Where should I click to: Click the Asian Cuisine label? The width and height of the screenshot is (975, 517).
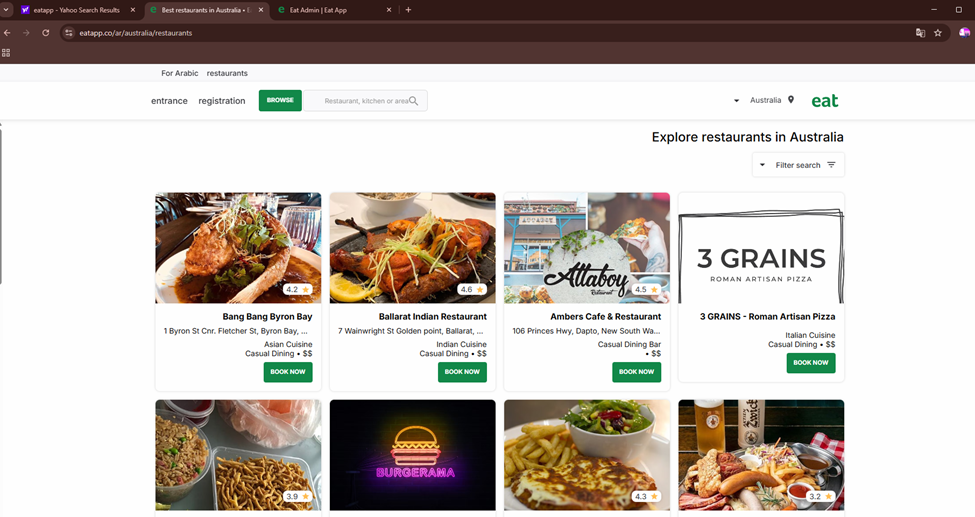tap(288, 345)
